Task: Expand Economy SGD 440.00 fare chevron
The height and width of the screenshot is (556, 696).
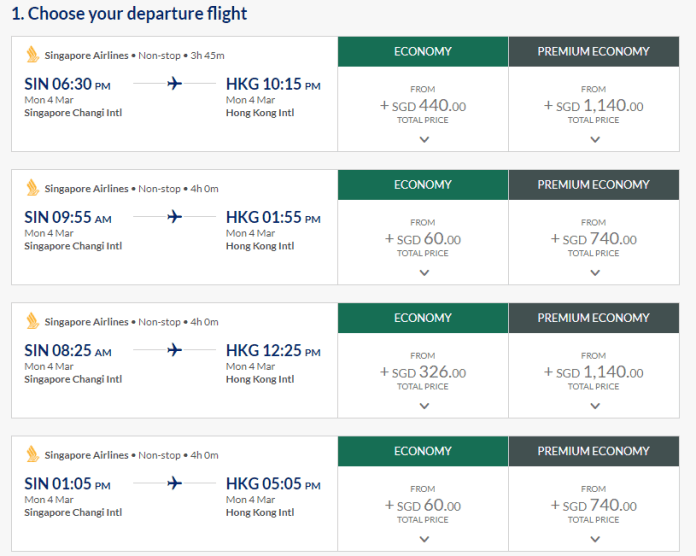Action: coord(423,139)
